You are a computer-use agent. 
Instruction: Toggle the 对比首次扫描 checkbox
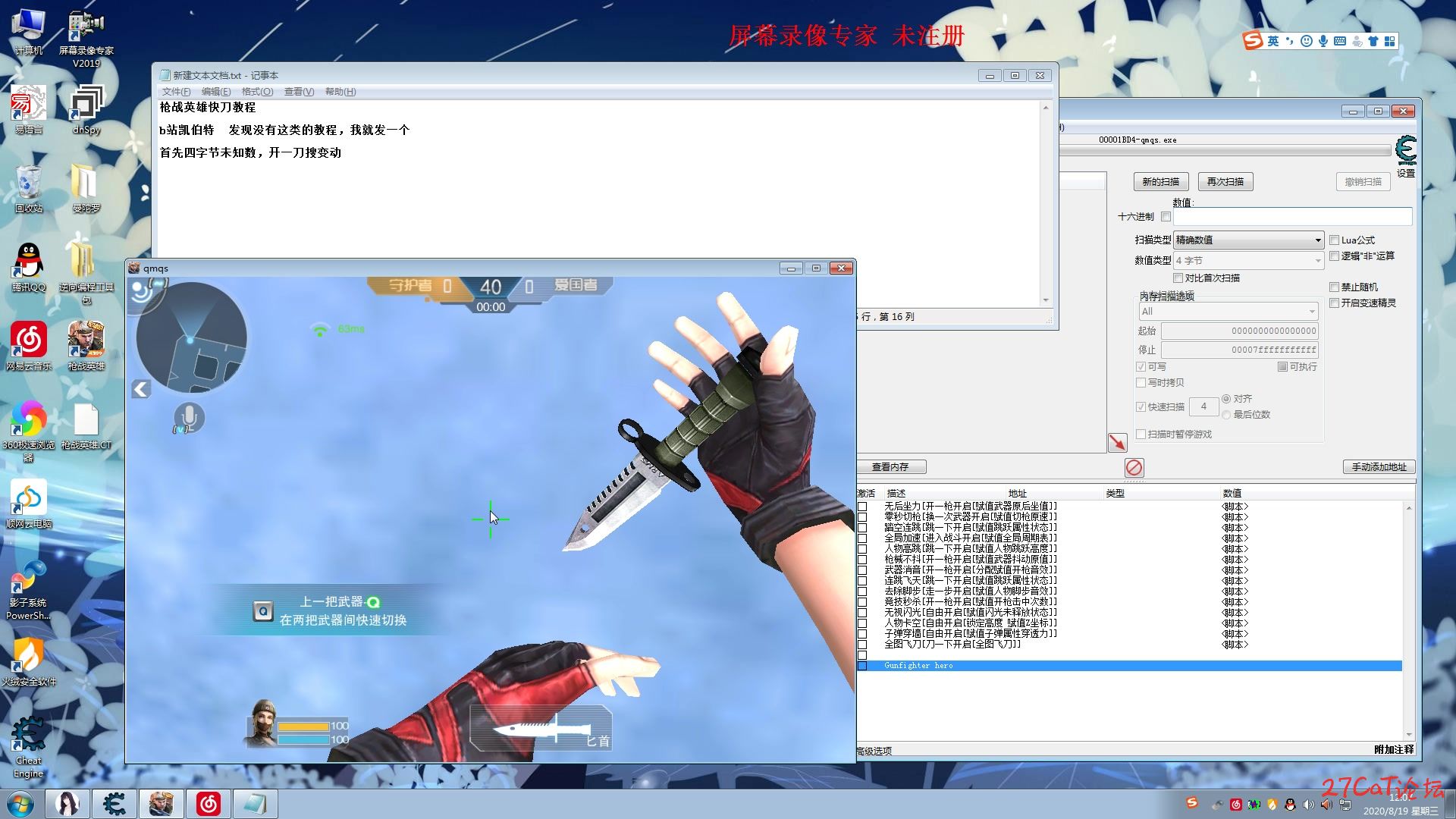(1178, 278)
